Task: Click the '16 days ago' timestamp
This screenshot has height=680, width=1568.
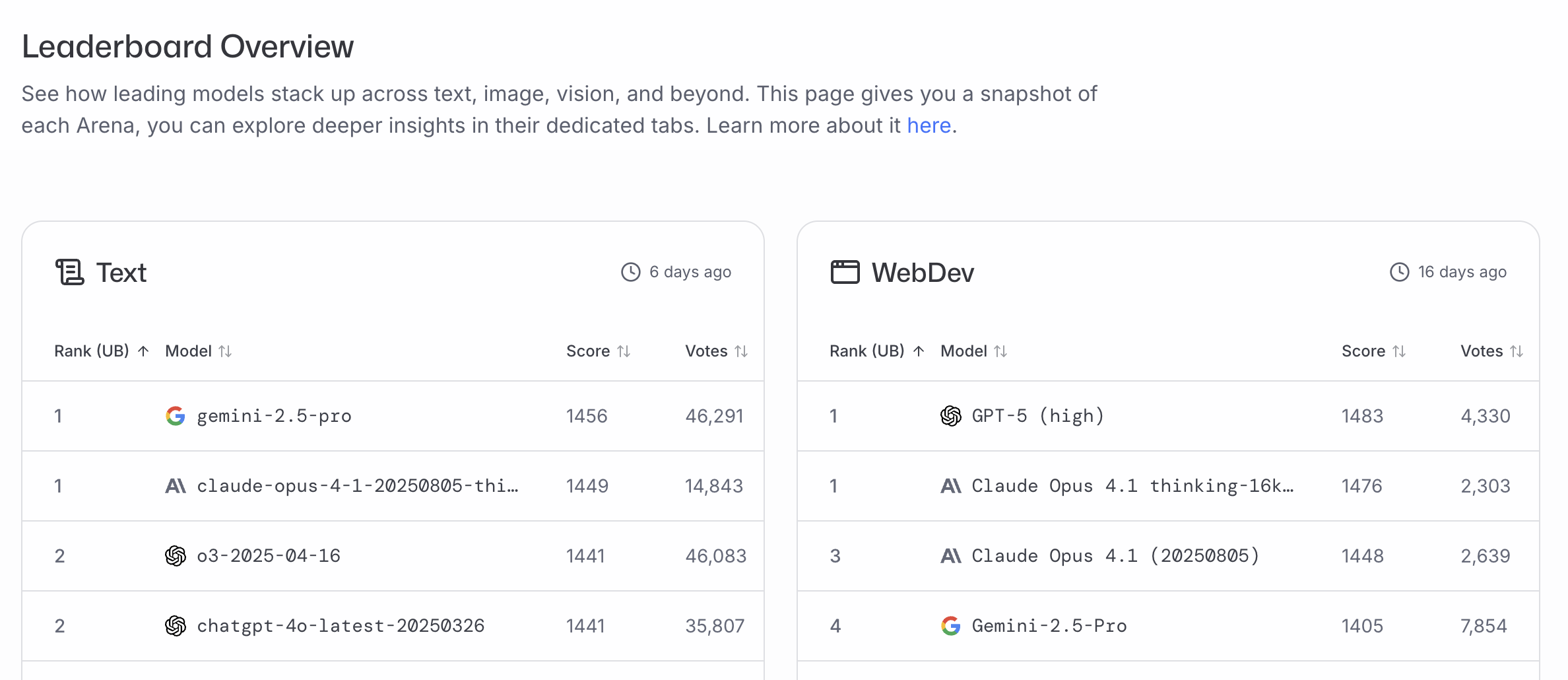Action: [1462, 272]
